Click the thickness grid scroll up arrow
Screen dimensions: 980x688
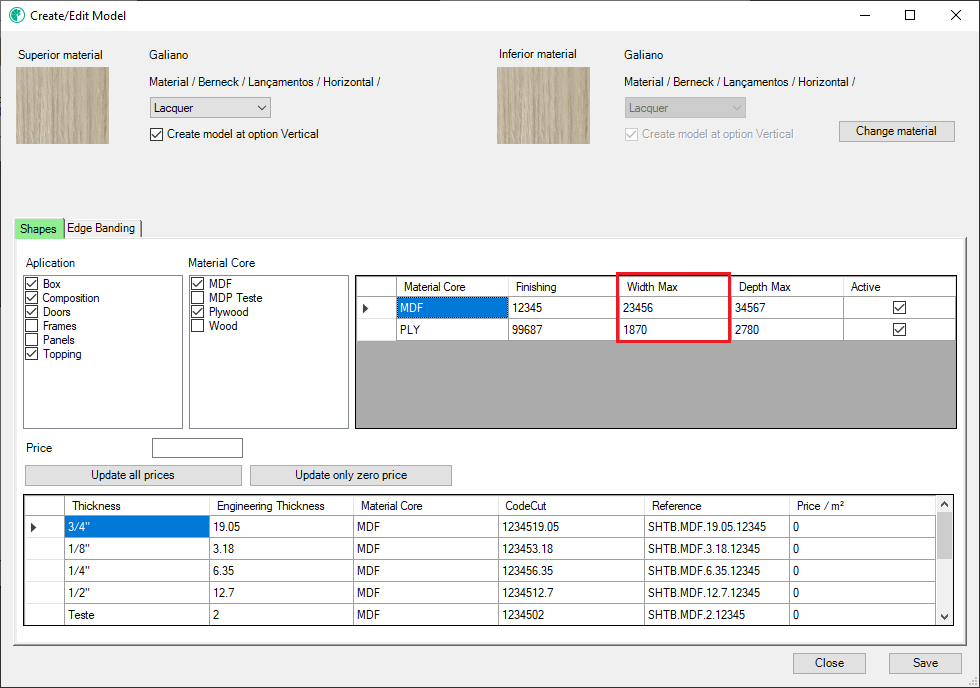[944, 504]
